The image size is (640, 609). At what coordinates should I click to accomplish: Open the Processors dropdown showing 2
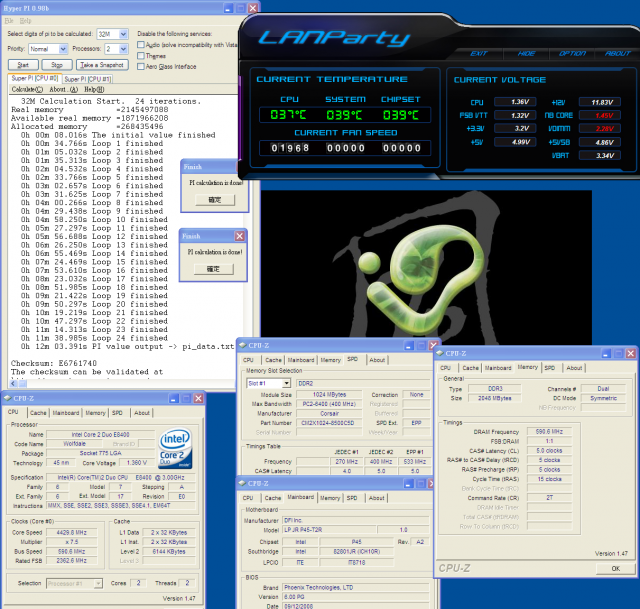tap(123, 49)
